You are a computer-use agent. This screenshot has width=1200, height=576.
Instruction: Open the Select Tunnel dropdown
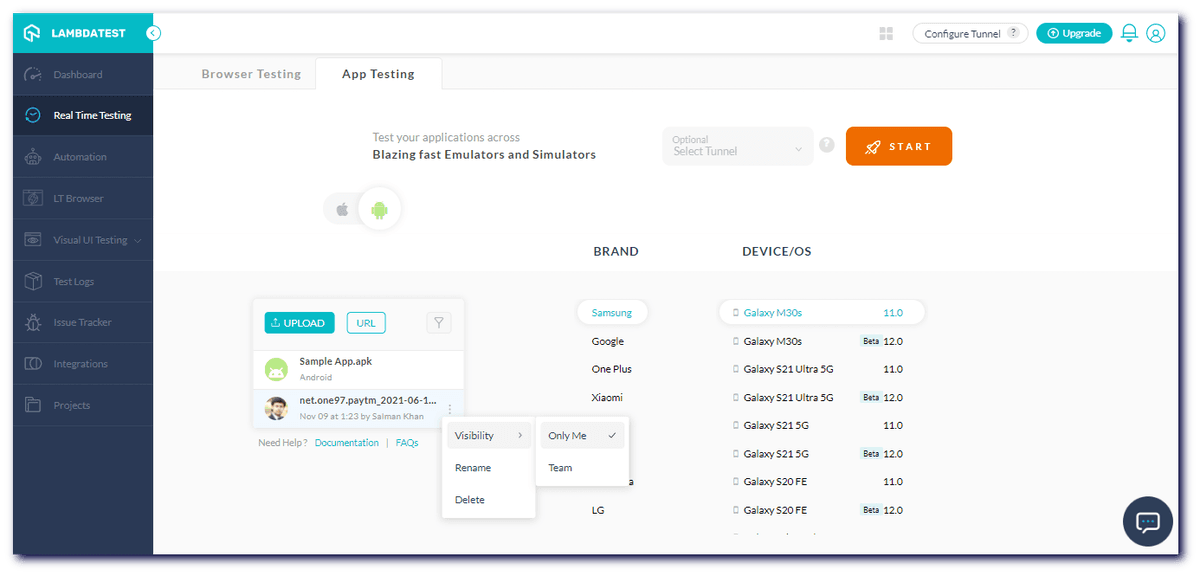tap(738, 146)
